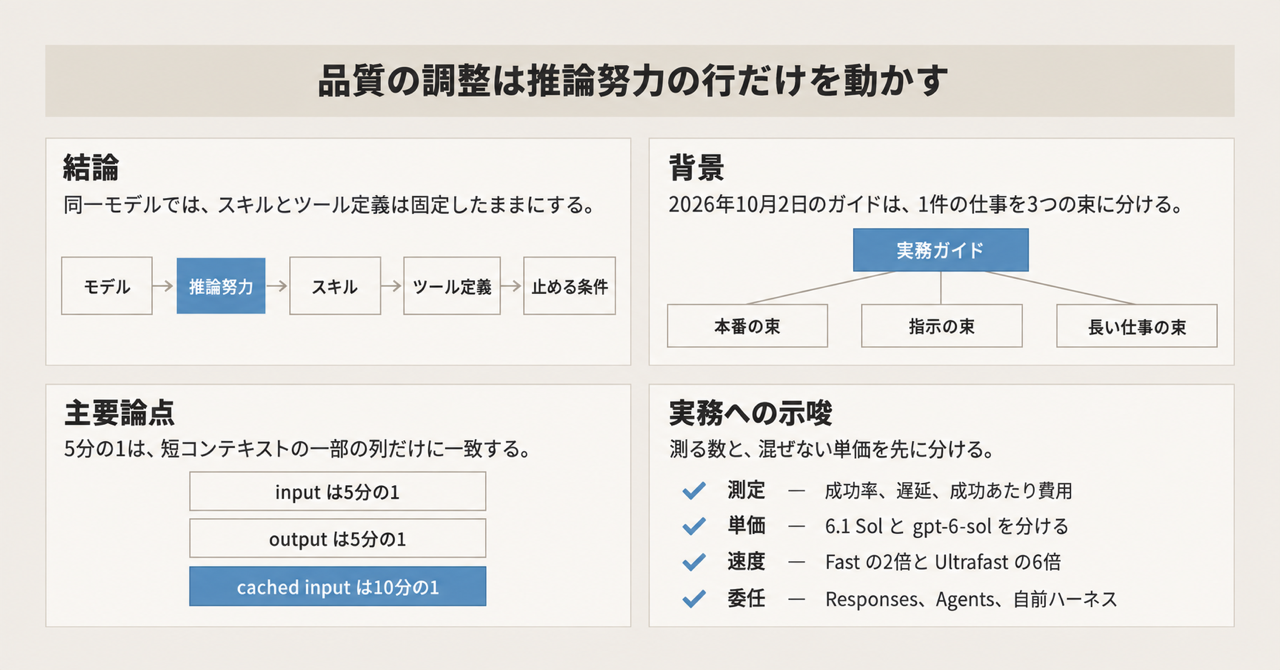The image size is (1280, 670).
Task: Click the checkmark icon next to 単価
Action: click(693, 526)
